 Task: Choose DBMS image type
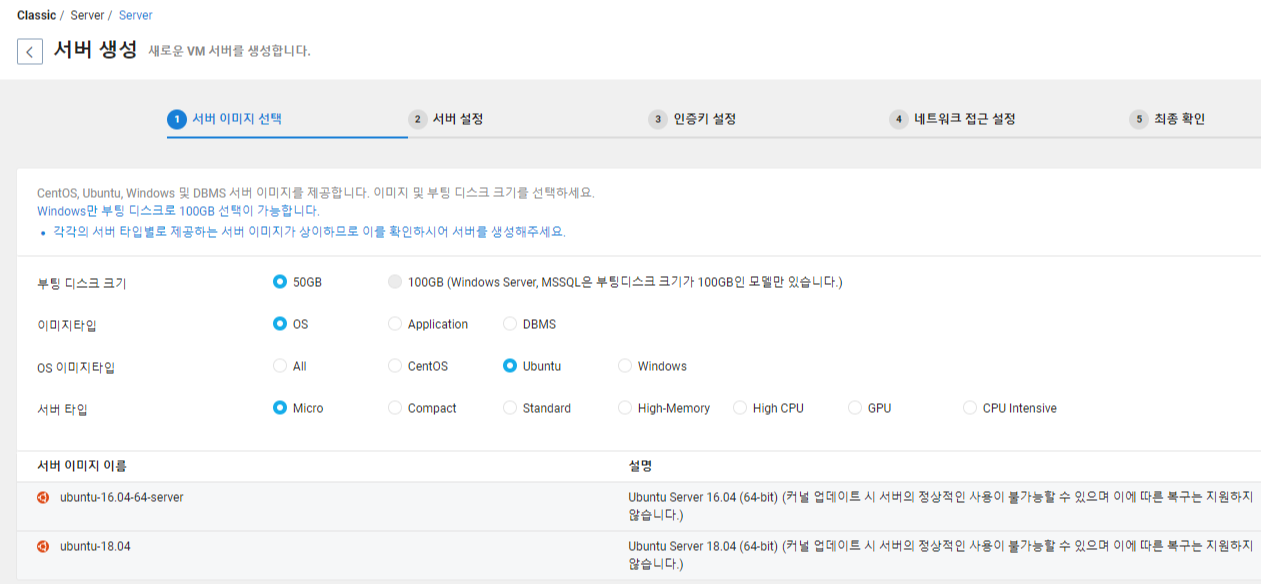510,324
